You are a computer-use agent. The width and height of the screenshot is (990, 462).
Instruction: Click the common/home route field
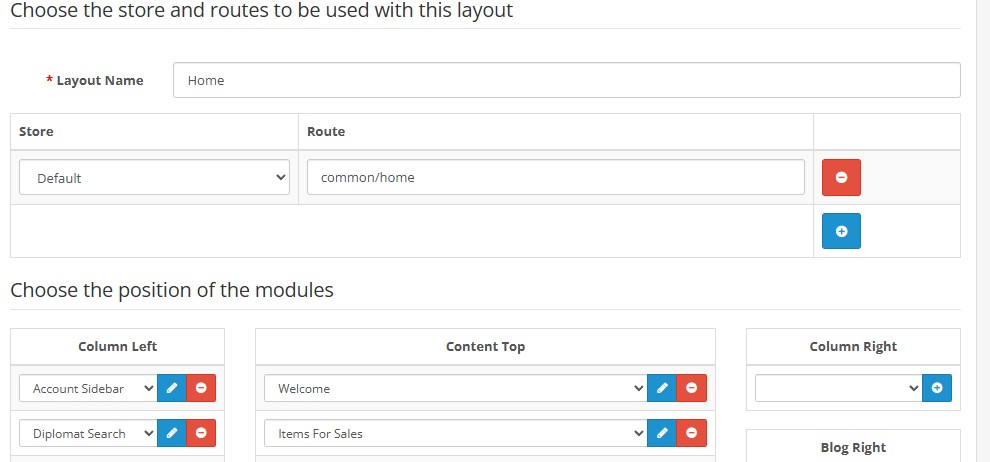pos(556,177)
